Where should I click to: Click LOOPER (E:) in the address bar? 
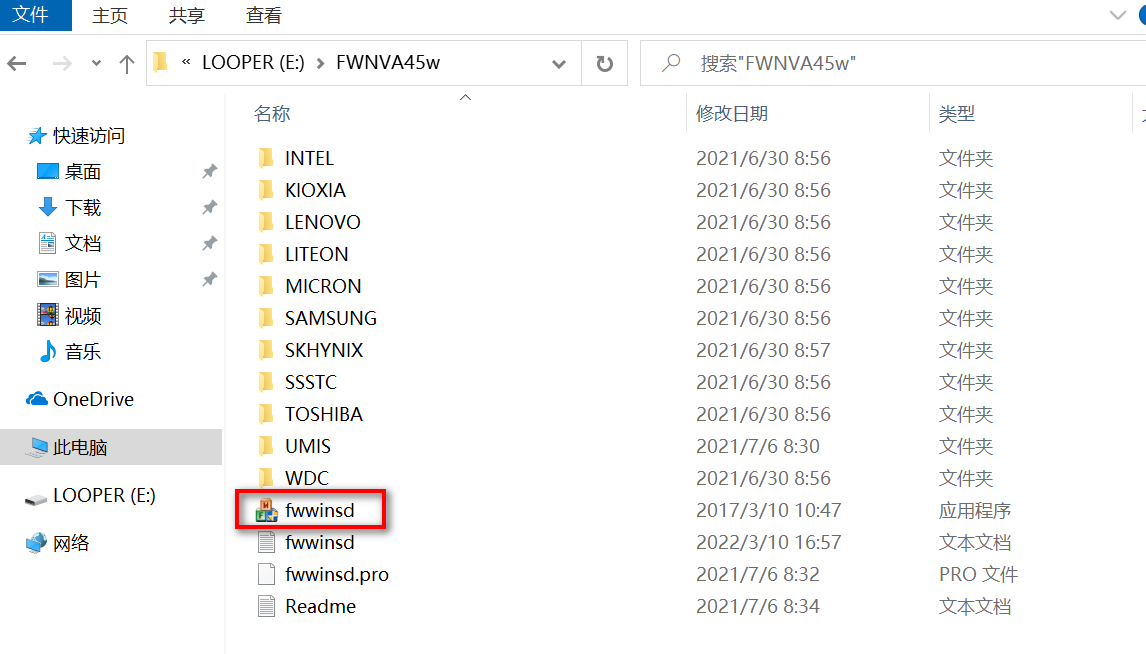[x=253, y=63]
